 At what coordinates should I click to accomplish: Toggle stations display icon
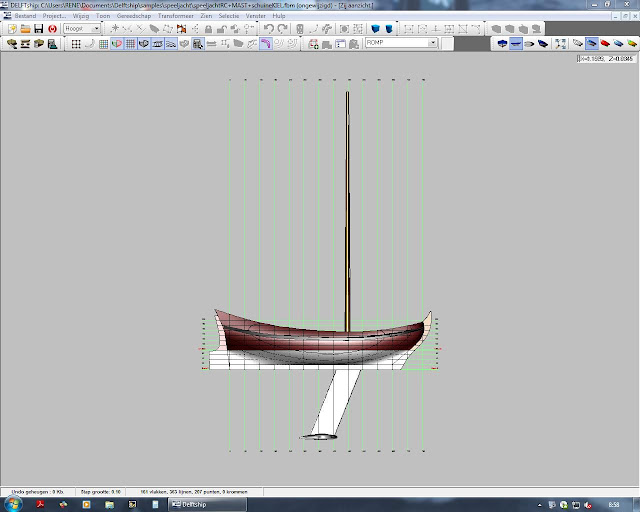[x=144, y=44]
